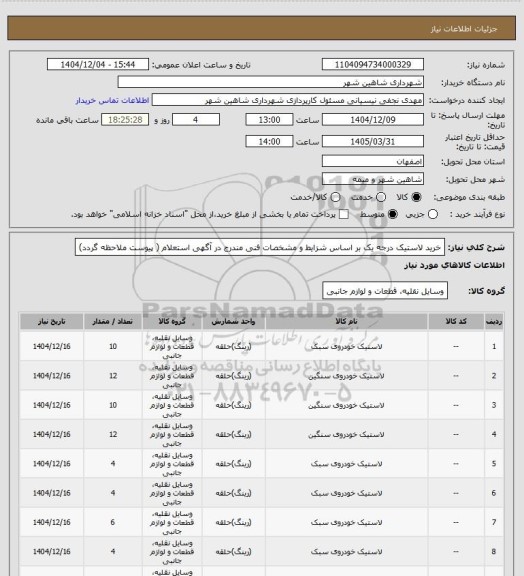The height and width of the screenshot is (576, 524).
Task: Click product name in row 8
Action: point(346,552)
